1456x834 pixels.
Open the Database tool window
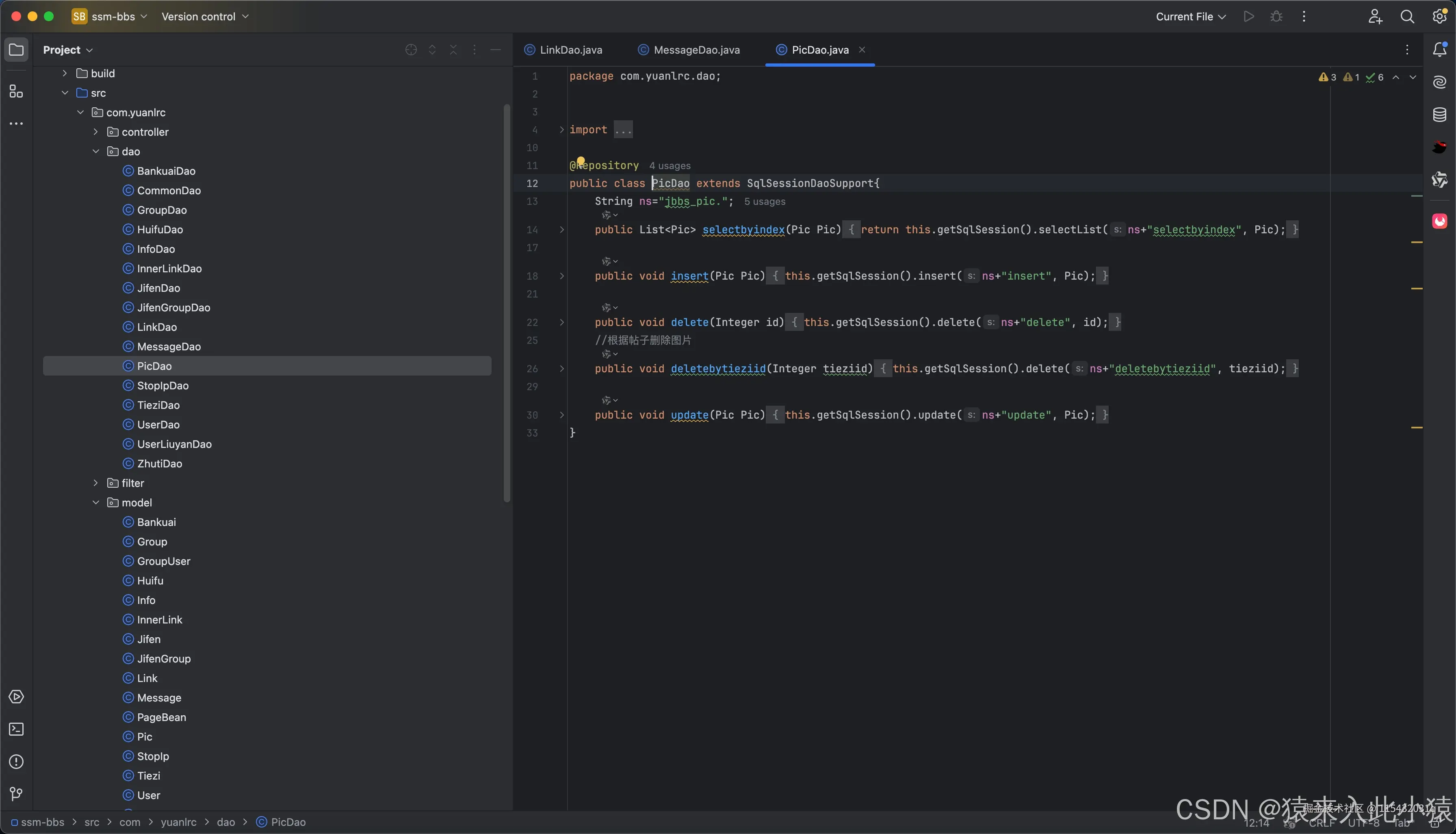coord(1439,115)
